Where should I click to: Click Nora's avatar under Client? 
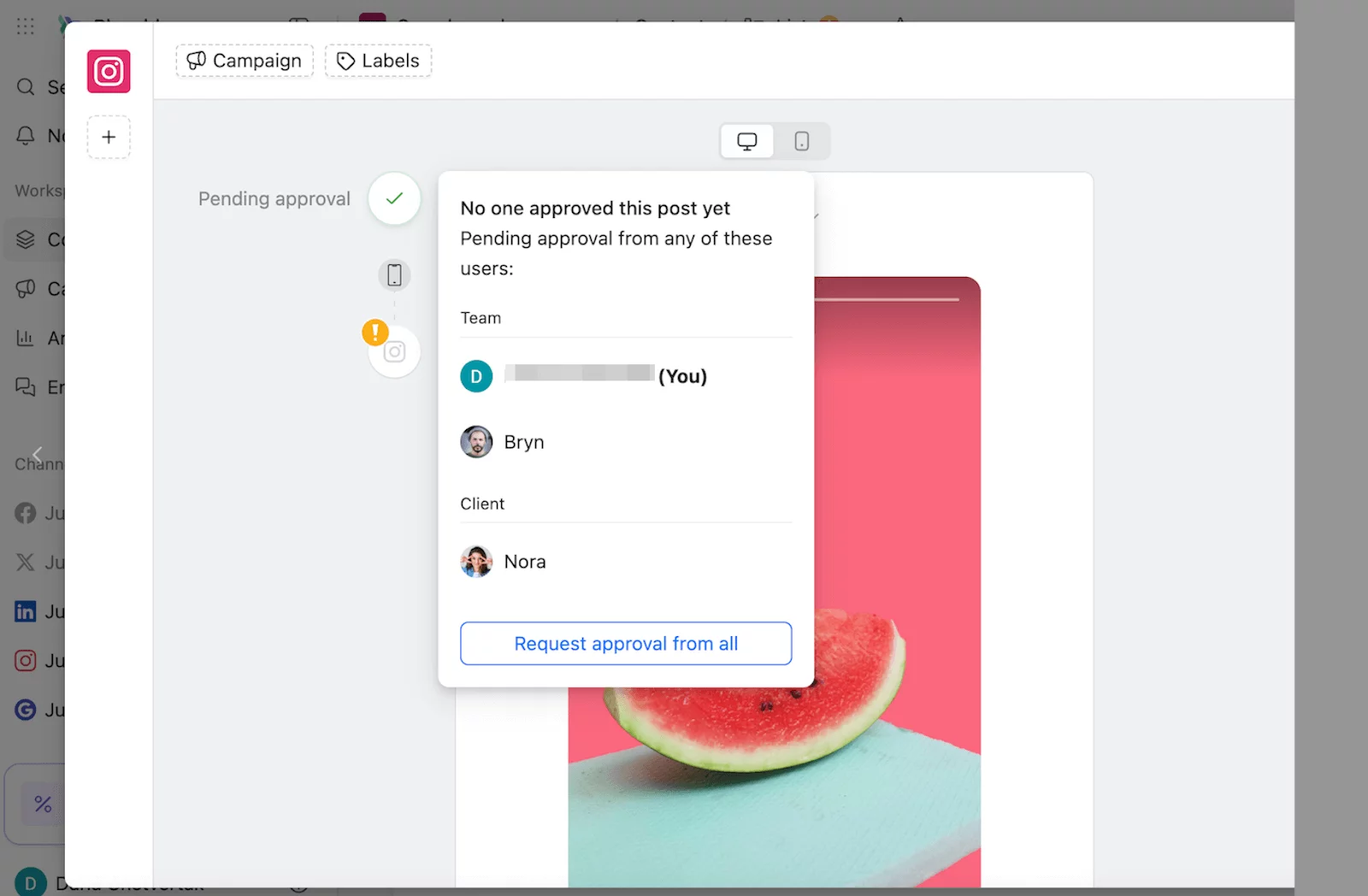coord(476,562)
